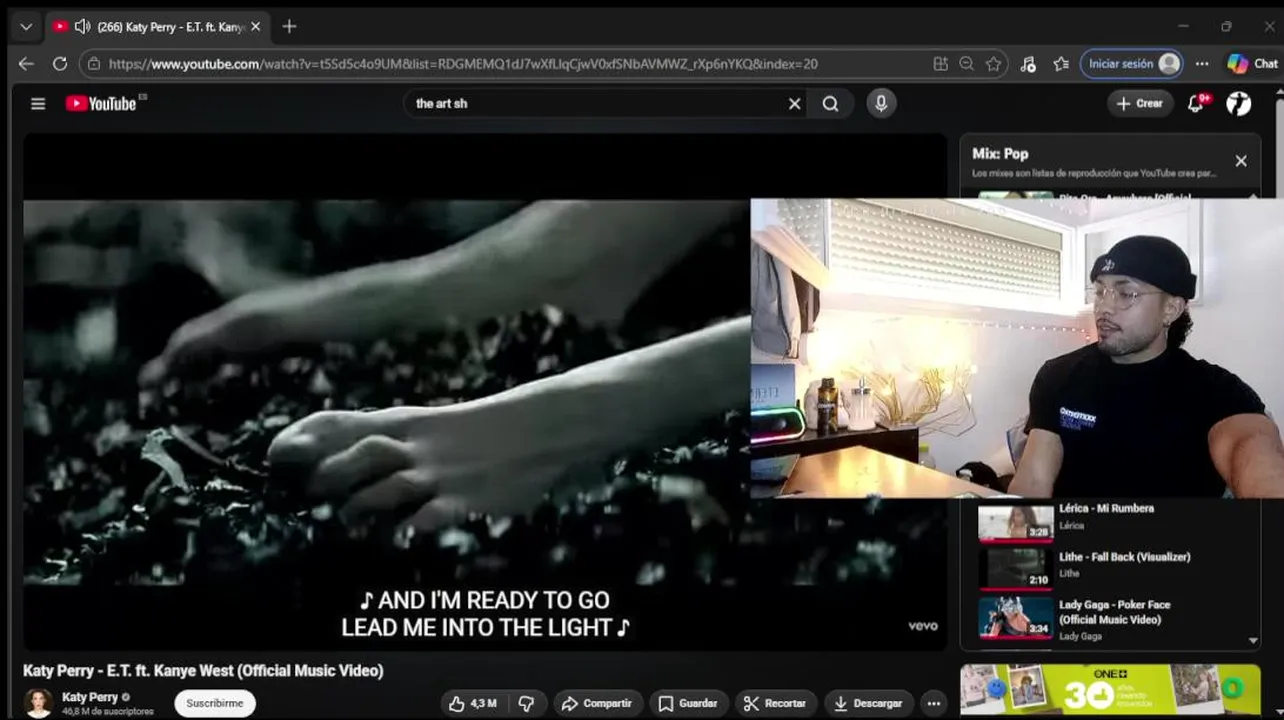Open the Katy Perry channel avatar
The width and height of the screenshot is (1284, 720).
tap(38, 703)
